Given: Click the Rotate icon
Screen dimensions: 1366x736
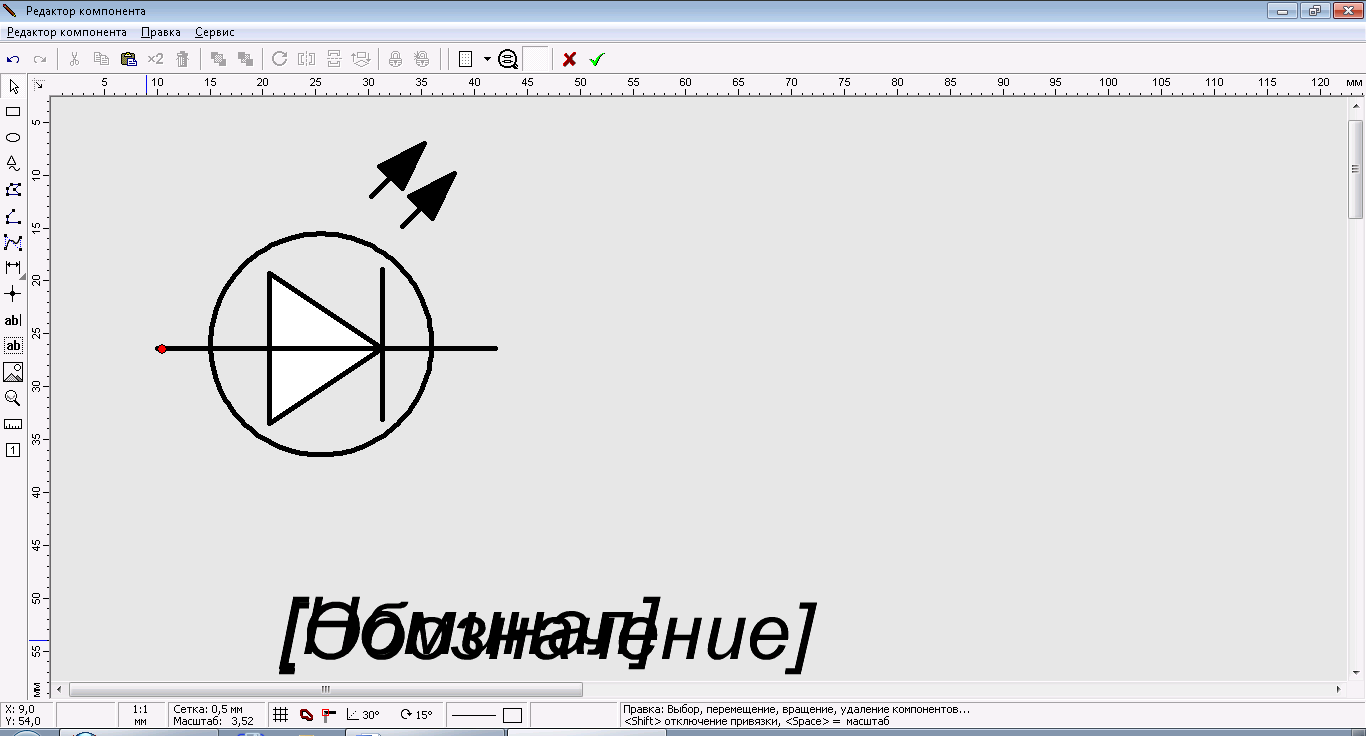Looking at the screenshot, I should pos(280,59).
